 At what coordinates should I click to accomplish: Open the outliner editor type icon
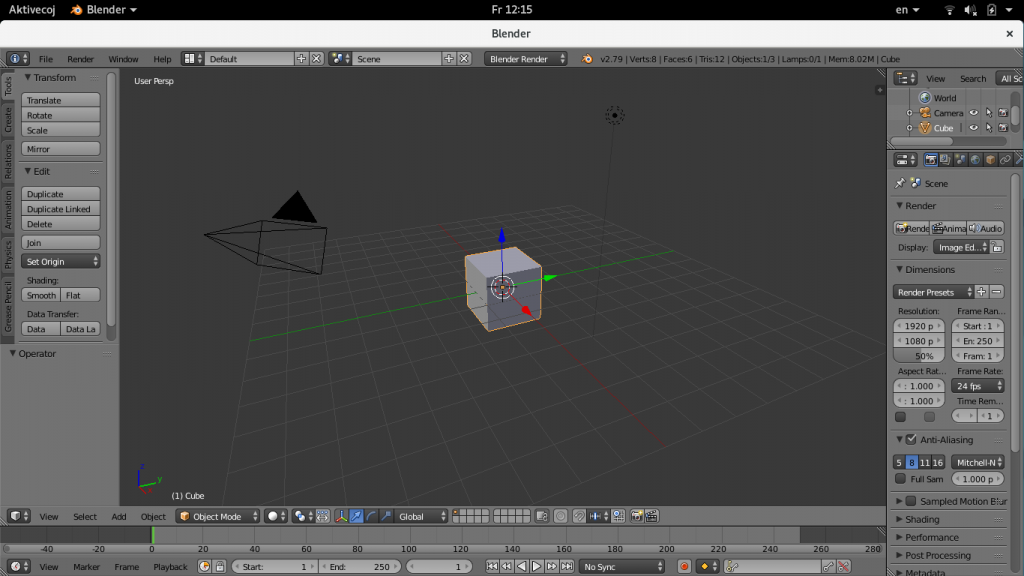pos(906,78)
